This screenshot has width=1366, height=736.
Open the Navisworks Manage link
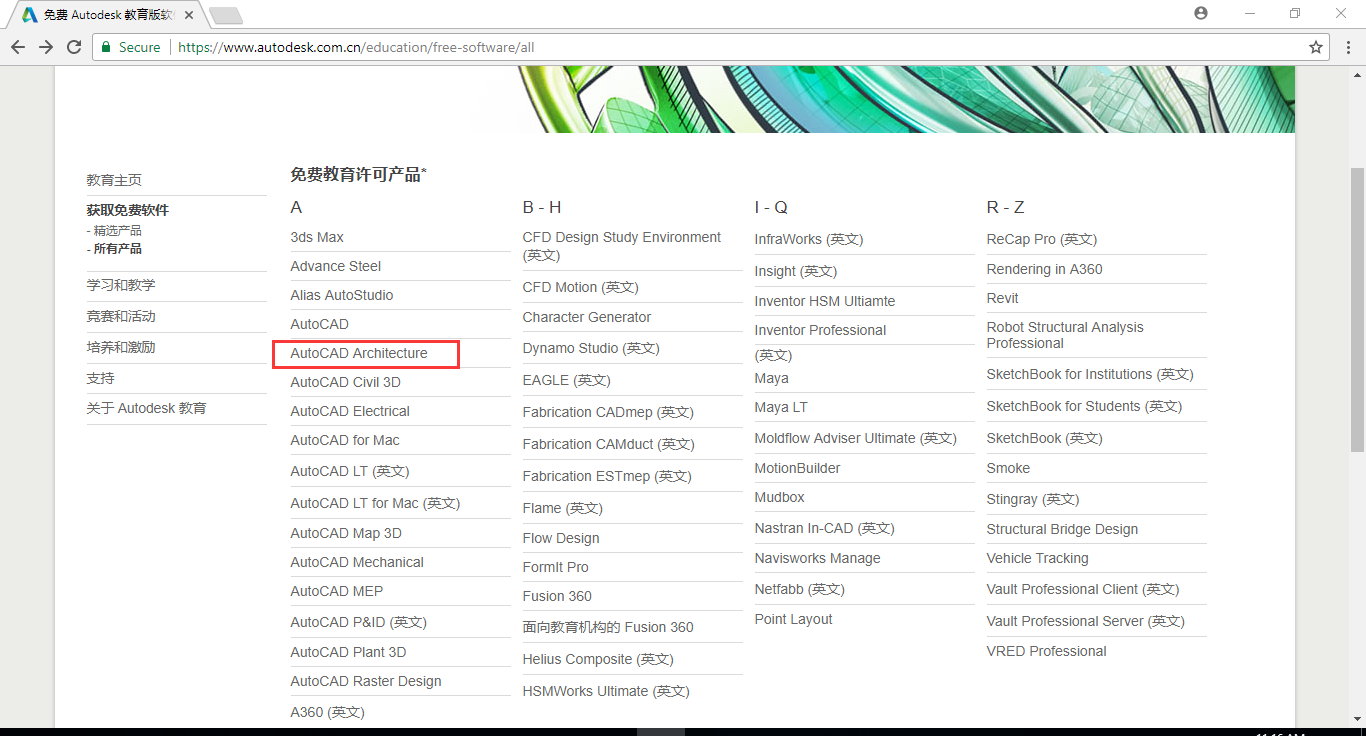pyautogui.click(x=817, y=558)
